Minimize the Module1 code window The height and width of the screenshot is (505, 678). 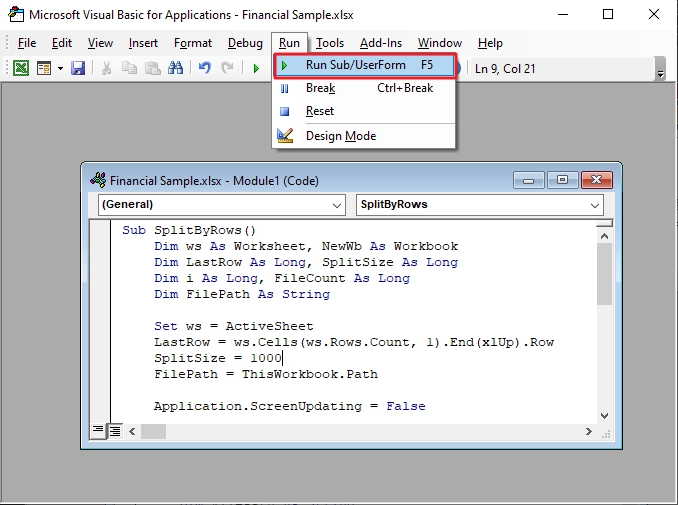point(528,180)
